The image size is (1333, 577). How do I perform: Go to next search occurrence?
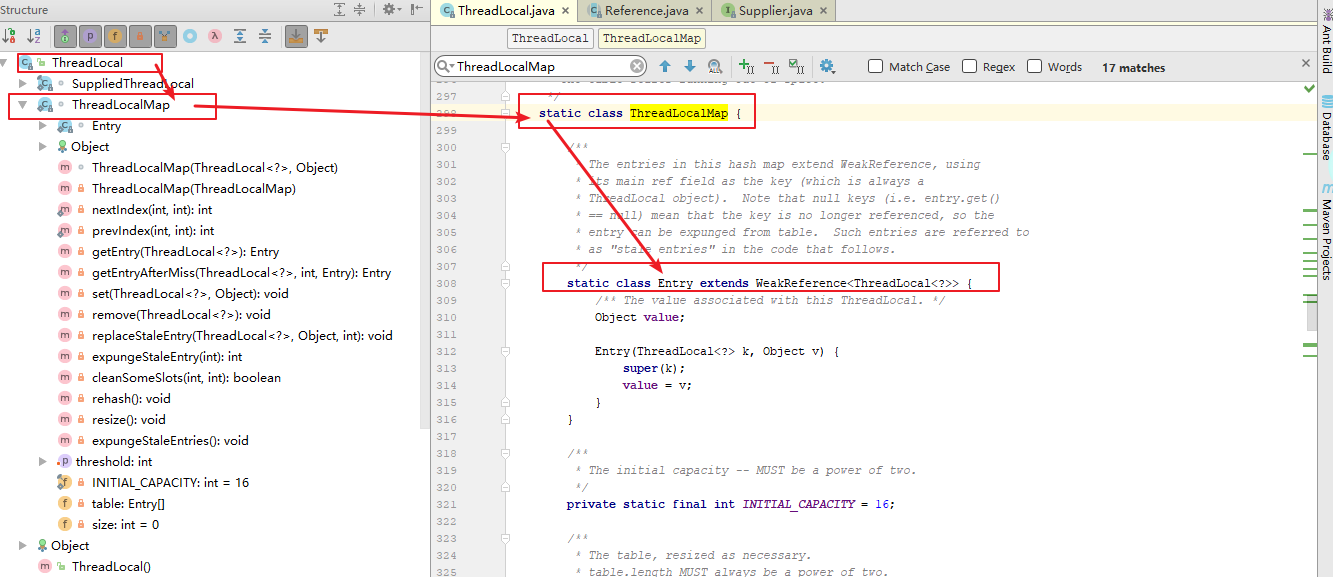pyautogui.click(x=689, y=66)
